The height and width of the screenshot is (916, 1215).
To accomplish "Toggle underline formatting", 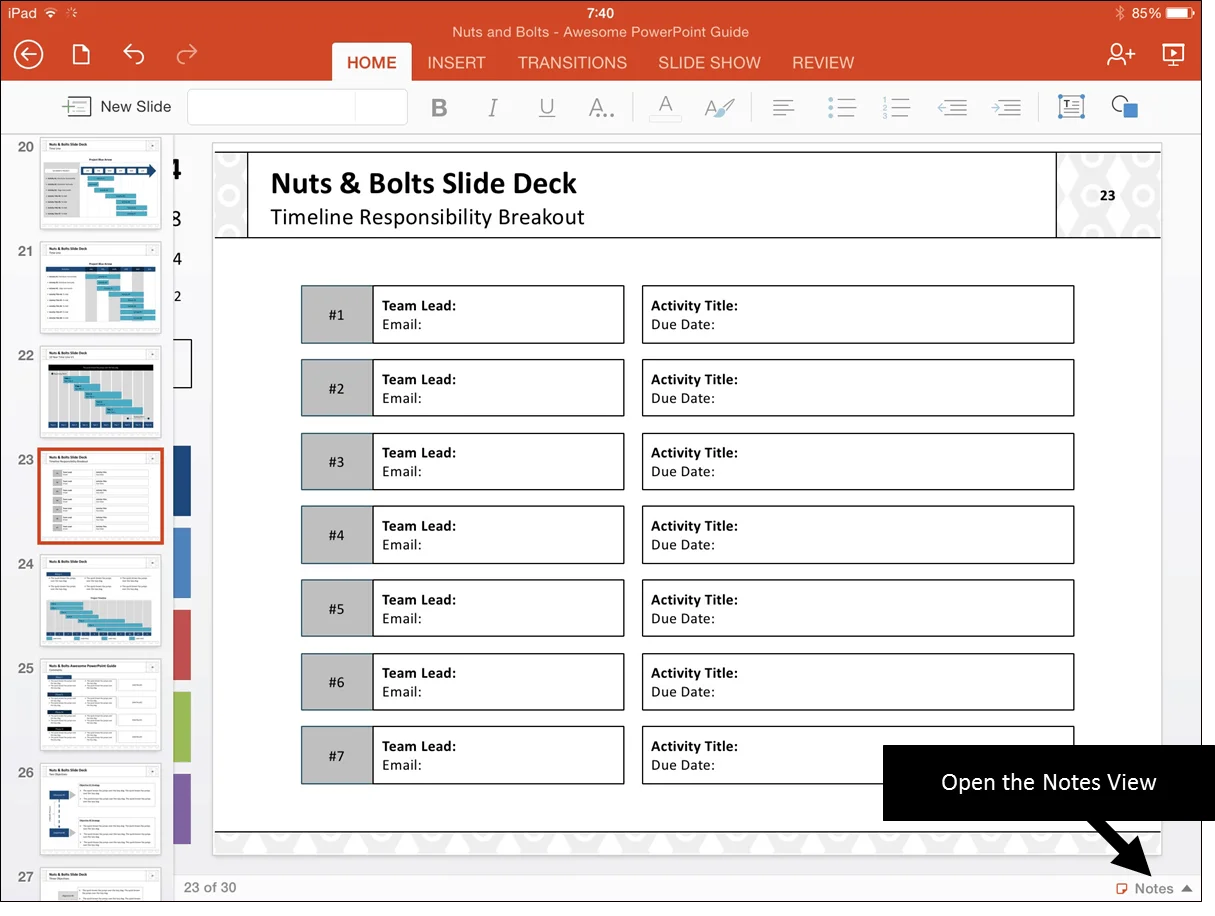I will [547, 107].
